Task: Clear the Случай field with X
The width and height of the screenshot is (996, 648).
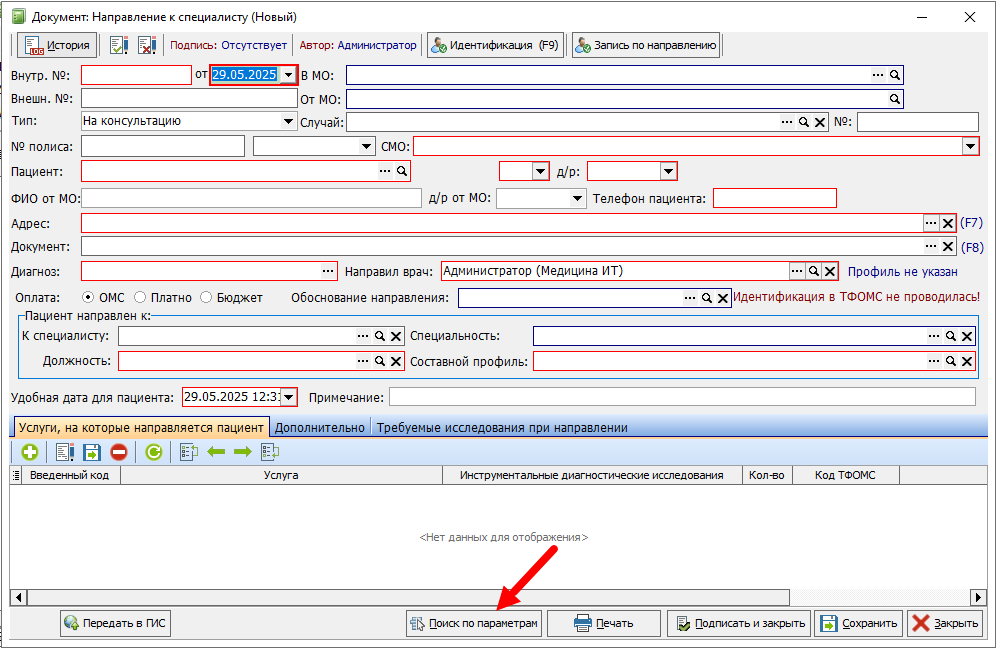Action: (x=820, y=122)
